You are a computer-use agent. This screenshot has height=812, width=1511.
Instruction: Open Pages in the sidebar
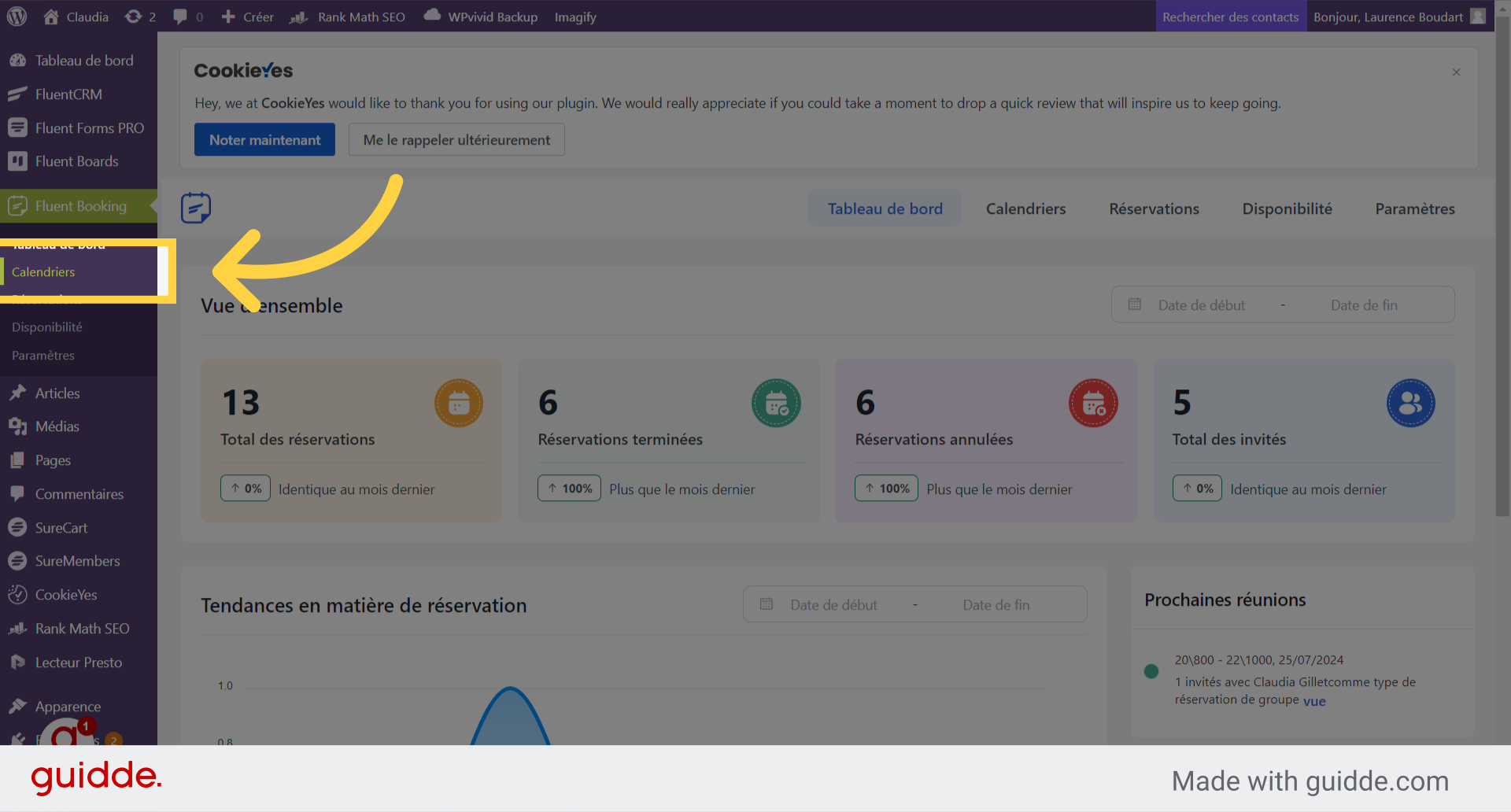point(79,460)
